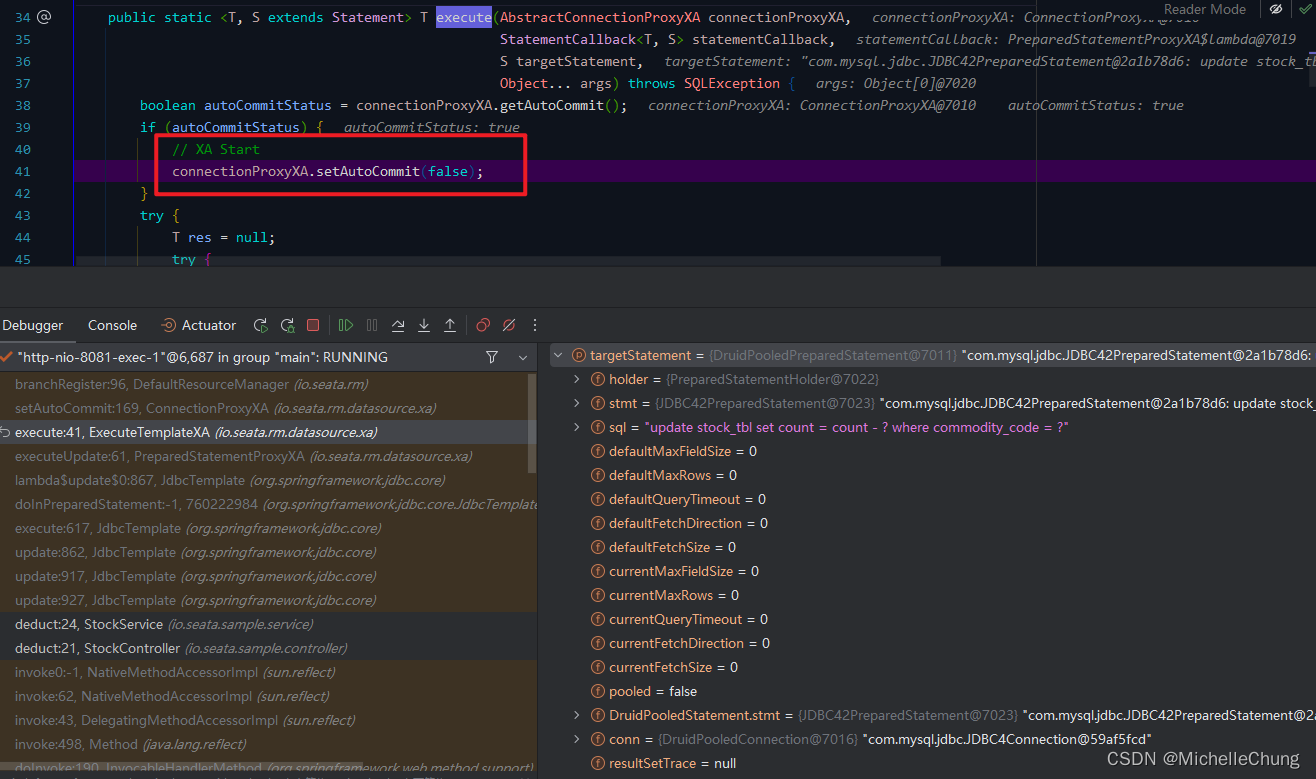1316x779 pixels.
Task: Step out of the current method
Action: click(x=450, y=325)
